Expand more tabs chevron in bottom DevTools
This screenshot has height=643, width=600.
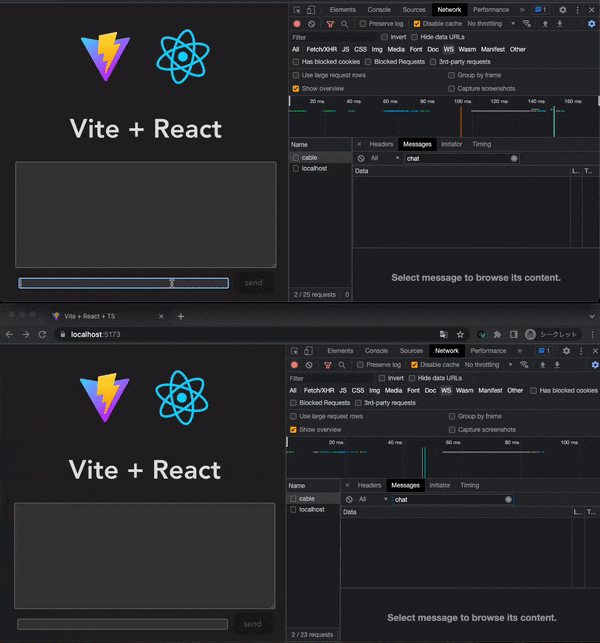pyautogui.click(x=520, y=351)
